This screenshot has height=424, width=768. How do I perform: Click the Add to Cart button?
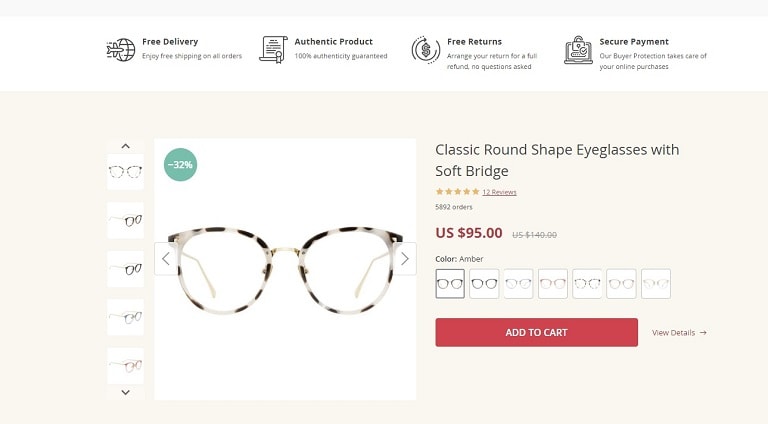click(536, 332)
